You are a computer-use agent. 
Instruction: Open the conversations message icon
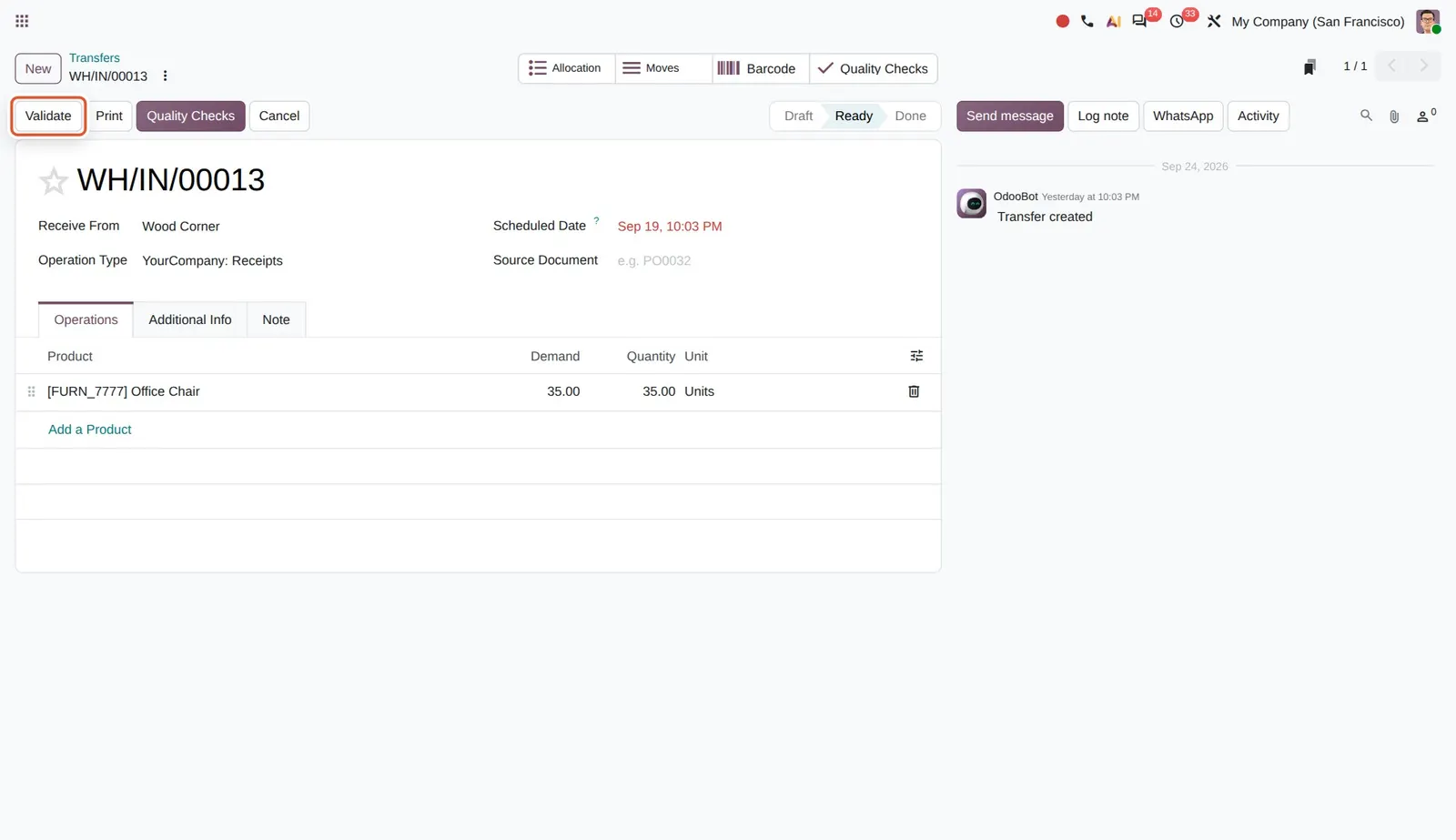tap(1139, 21)
